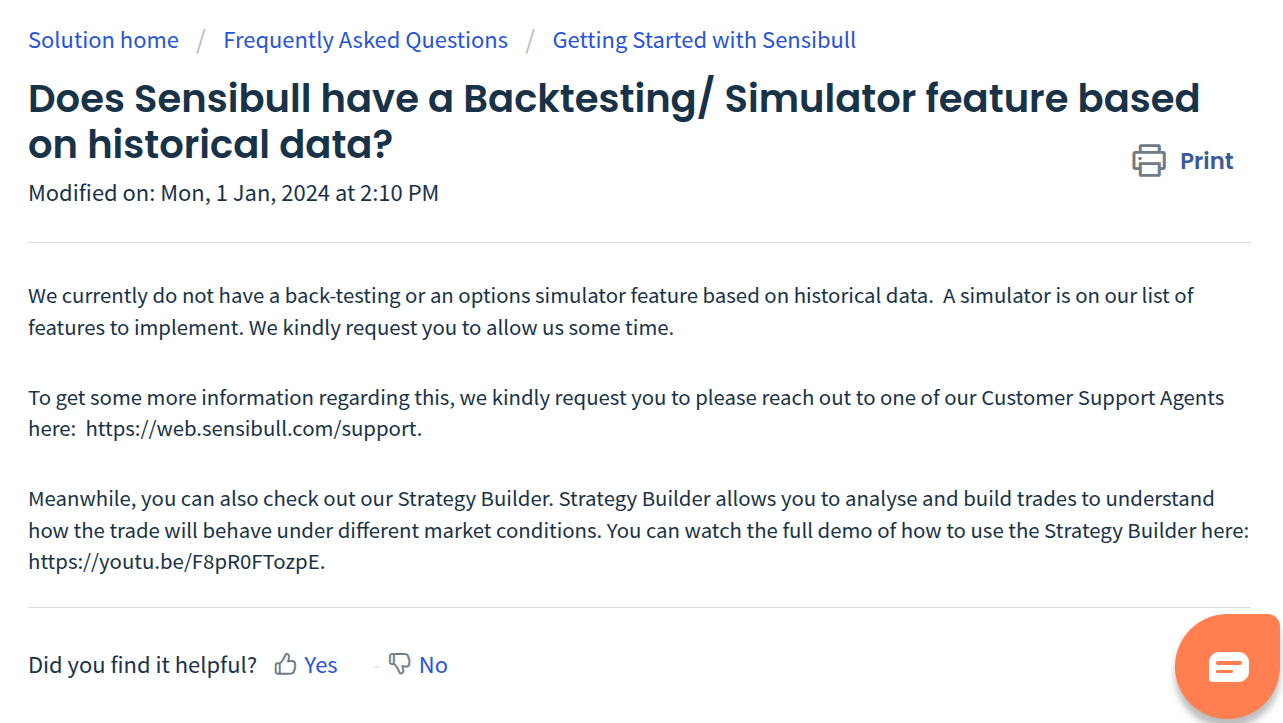Click the web.sensibull.com/support URL

click(253, 430)
